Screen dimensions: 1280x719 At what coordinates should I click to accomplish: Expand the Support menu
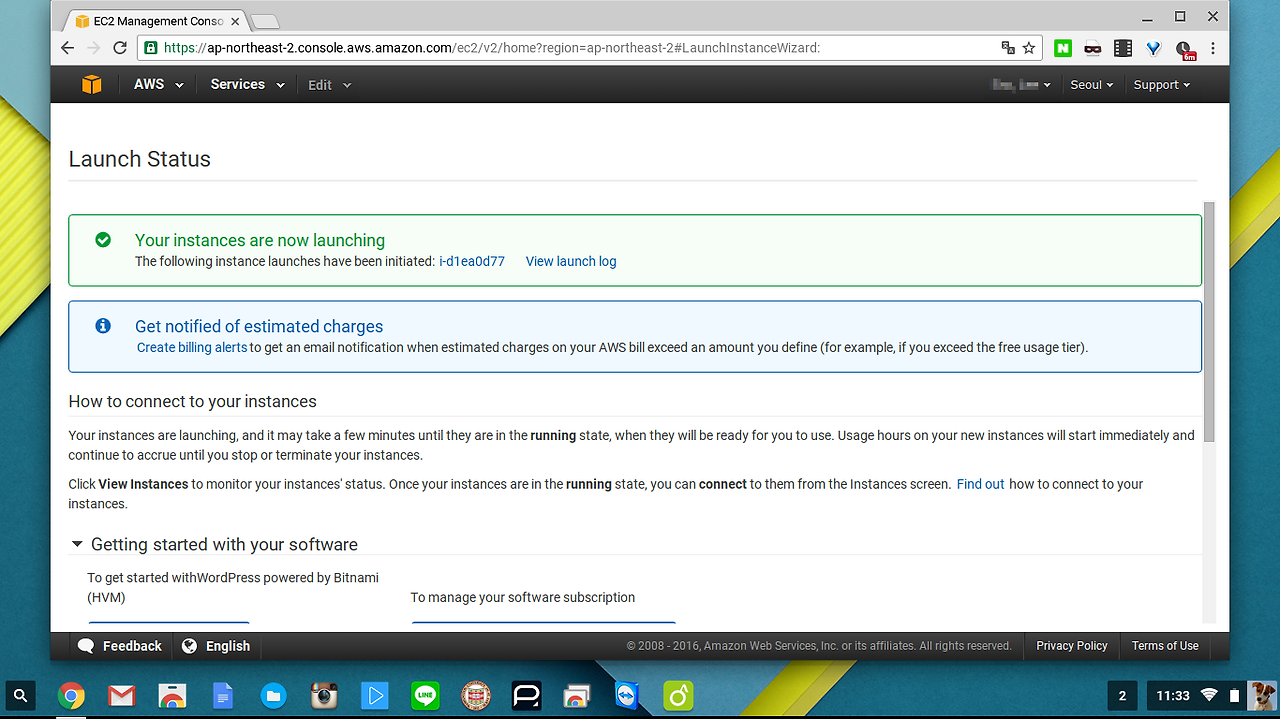click(1162, 85)
